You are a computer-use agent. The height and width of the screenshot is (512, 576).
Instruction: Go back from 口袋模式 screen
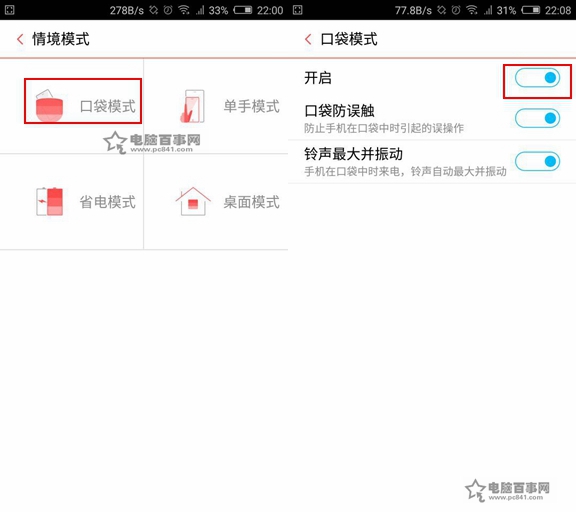[308, 39]
